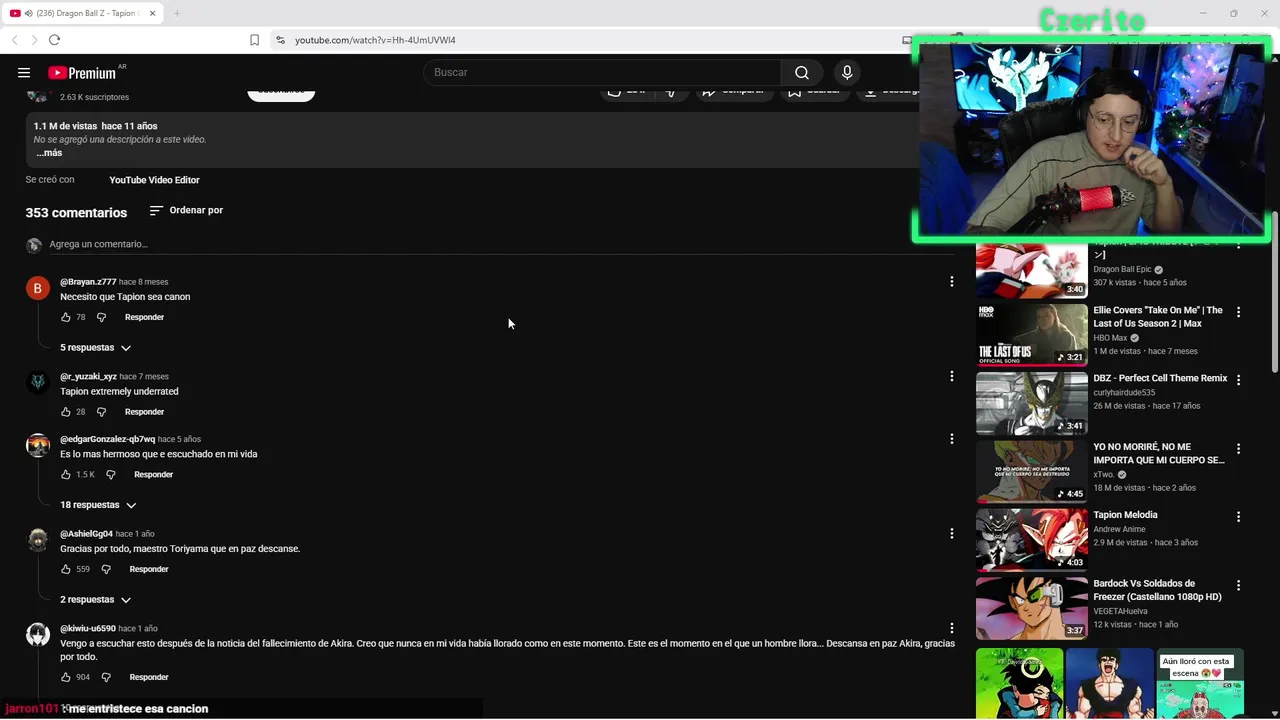The width and height of the screenshot is (1280, 720).
Task: Open a new browser tab
Action: click(177, 13)
